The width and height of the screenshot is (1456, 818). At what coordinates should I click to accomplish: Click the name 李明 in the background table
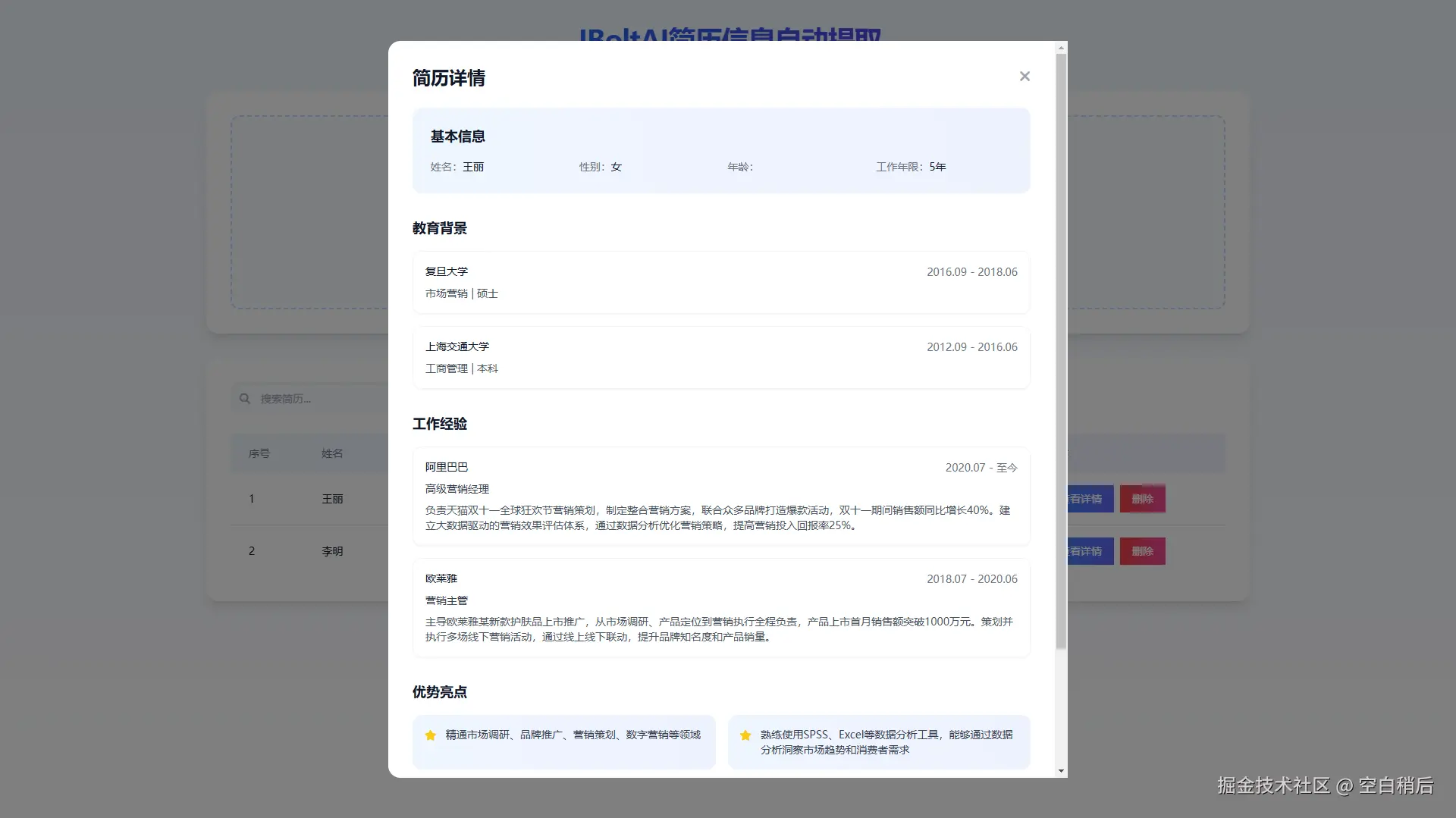coord(332,551)
